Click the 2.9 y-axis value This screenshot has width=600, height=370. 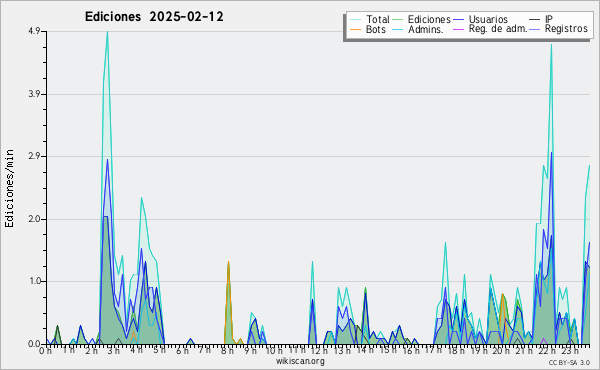tap(34, 156)
